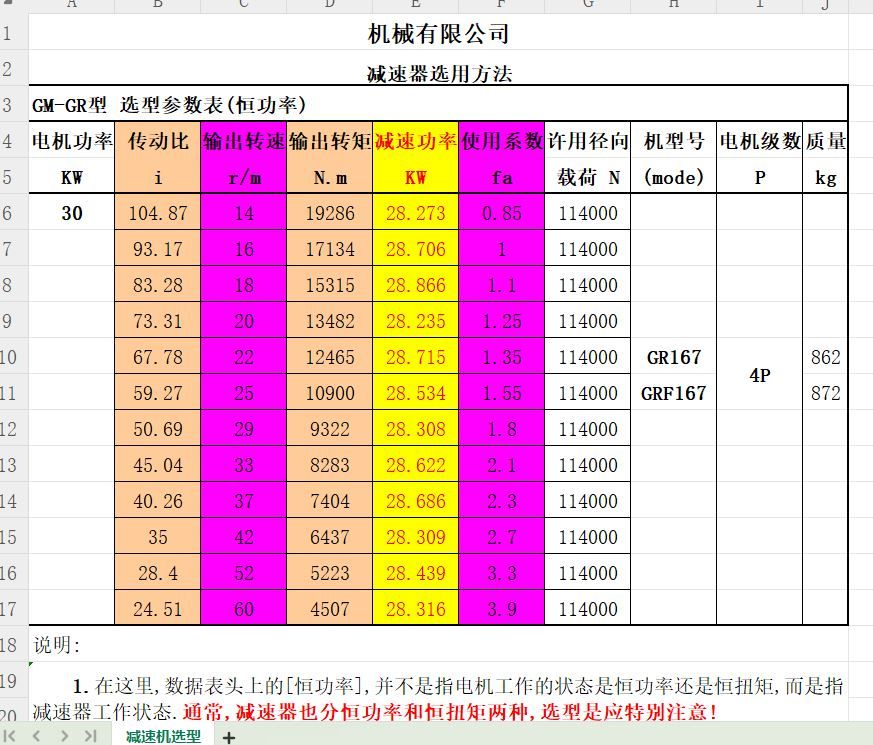Select the 机械有限公司 title cell
Image resolution: width=873 pixels, height=745 pixels.
[438, 34]
